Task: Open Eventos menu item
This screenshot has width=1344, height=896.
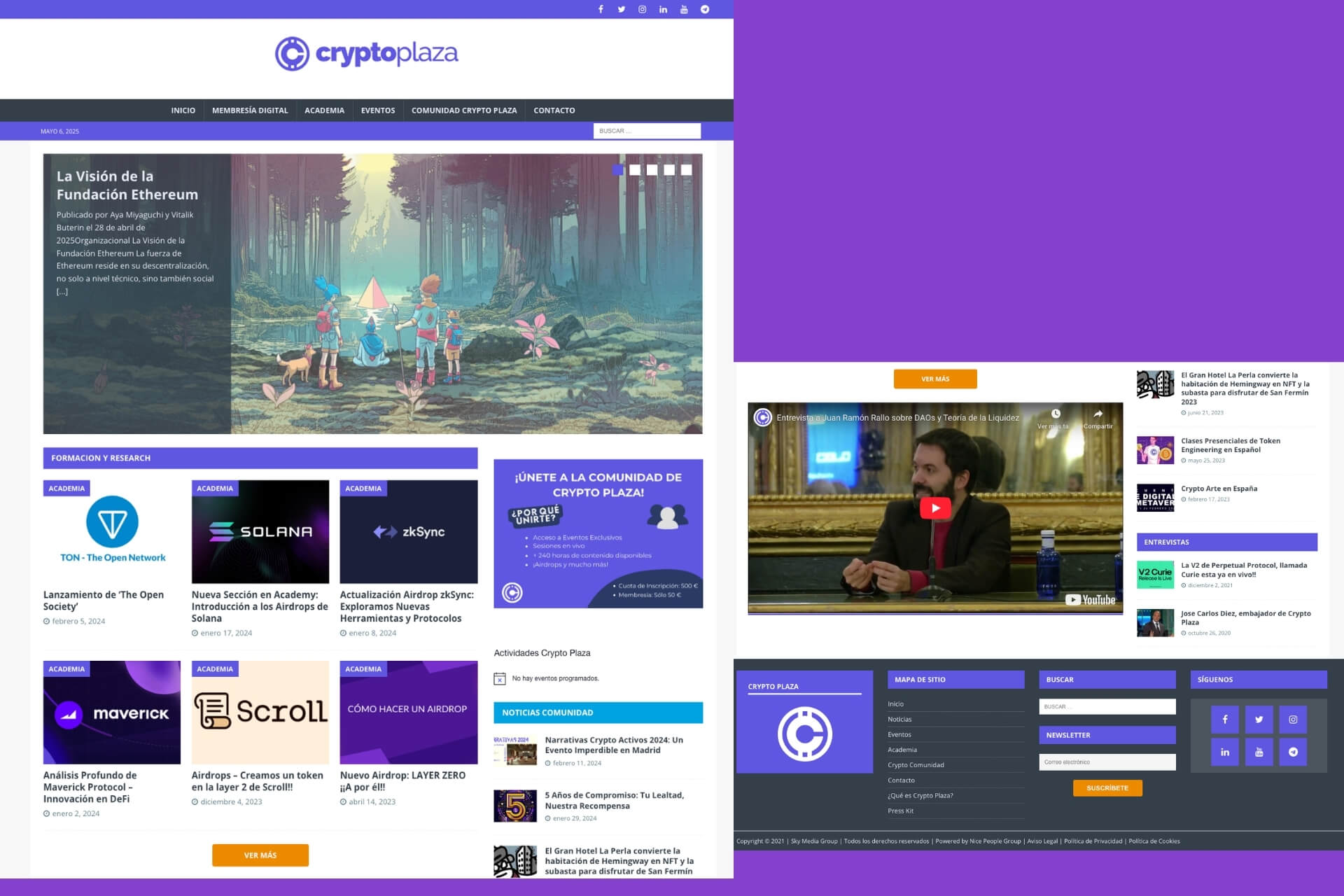Action: 378,111
